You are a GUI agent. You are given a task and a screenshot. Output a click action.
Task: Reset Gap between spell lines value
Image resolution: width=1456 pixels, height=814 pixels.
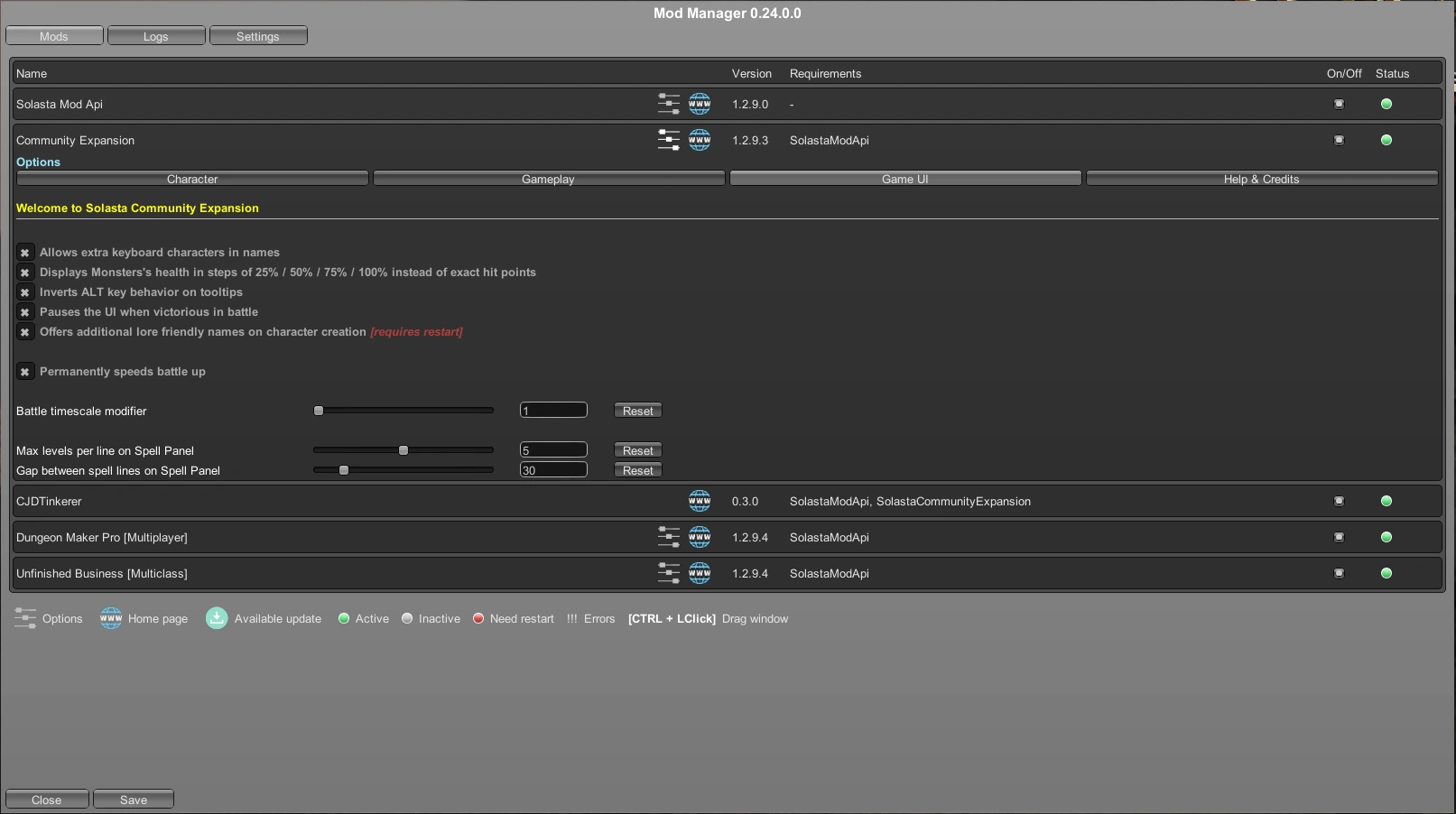[638, 470]
